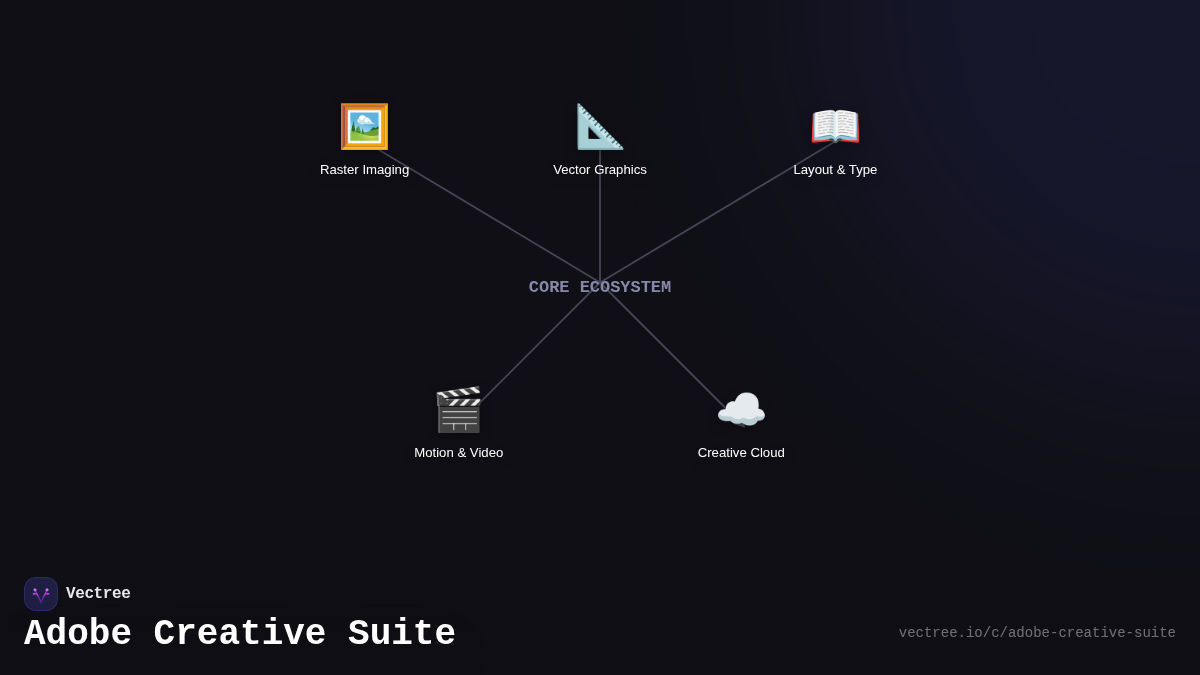Viewport: 1200px width, 675px height.
Task: Click the Vectree brand name text
Action: pos(98,593)
